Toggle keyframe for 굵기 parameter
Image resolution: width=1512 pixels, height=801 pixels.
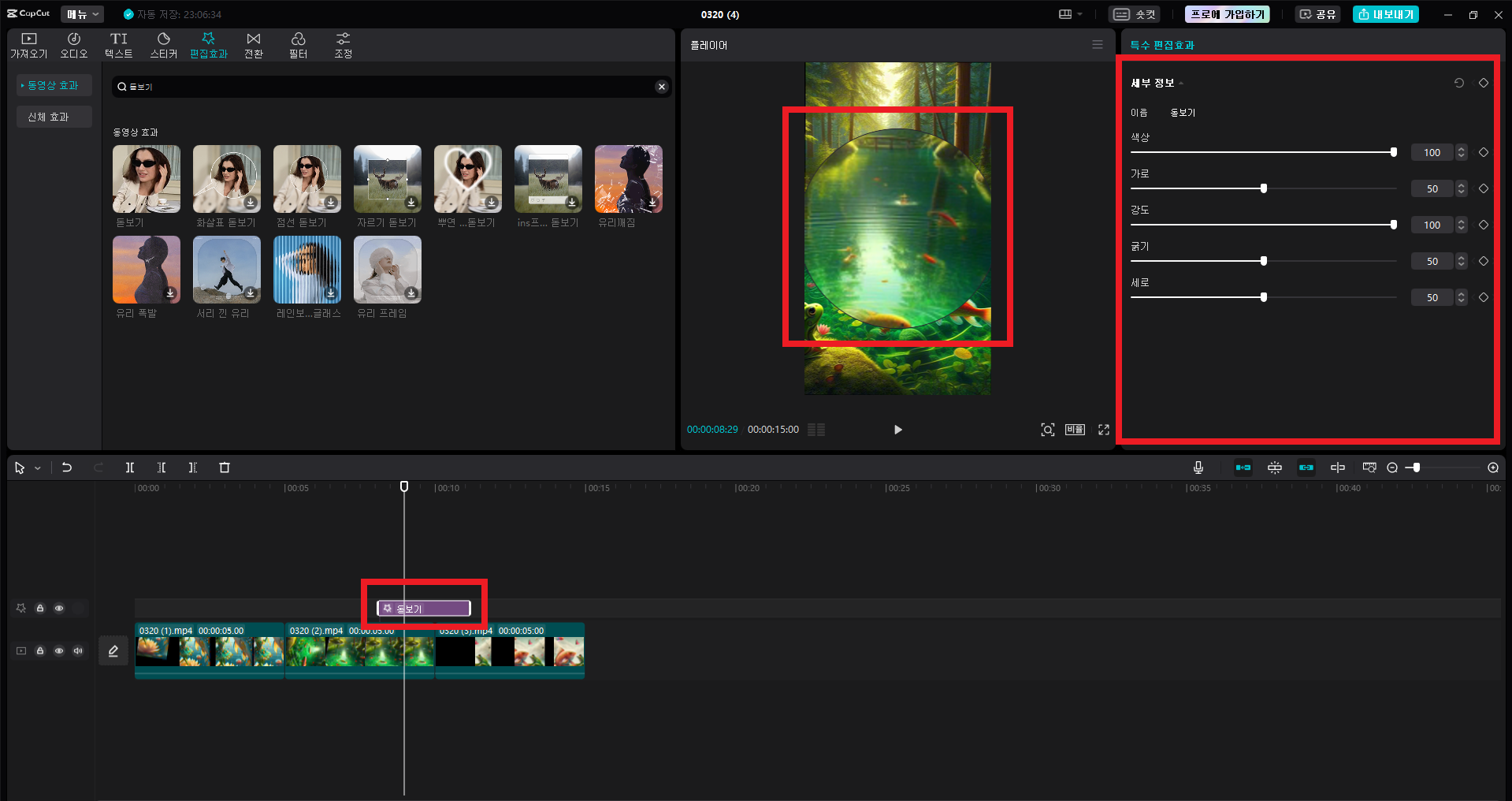click(x=1484, y=261)
